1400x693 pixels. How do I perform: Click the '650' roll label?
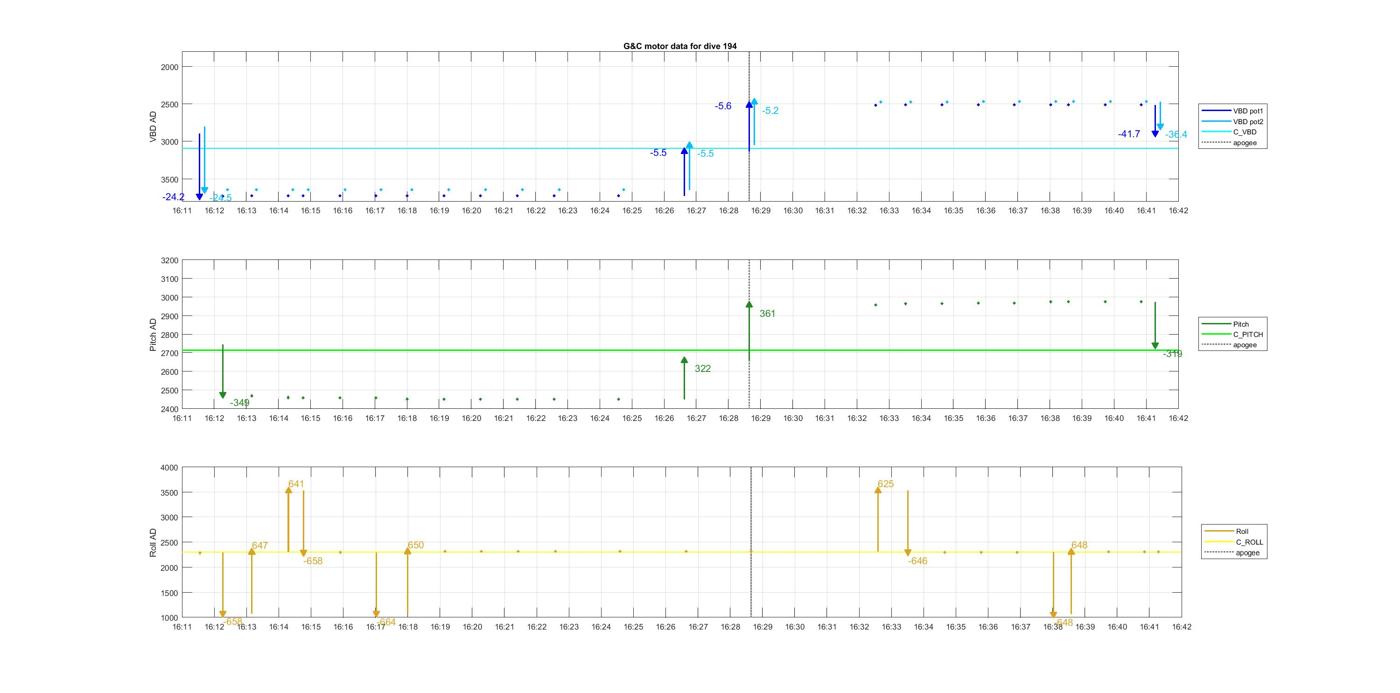(x=415, y=546)
